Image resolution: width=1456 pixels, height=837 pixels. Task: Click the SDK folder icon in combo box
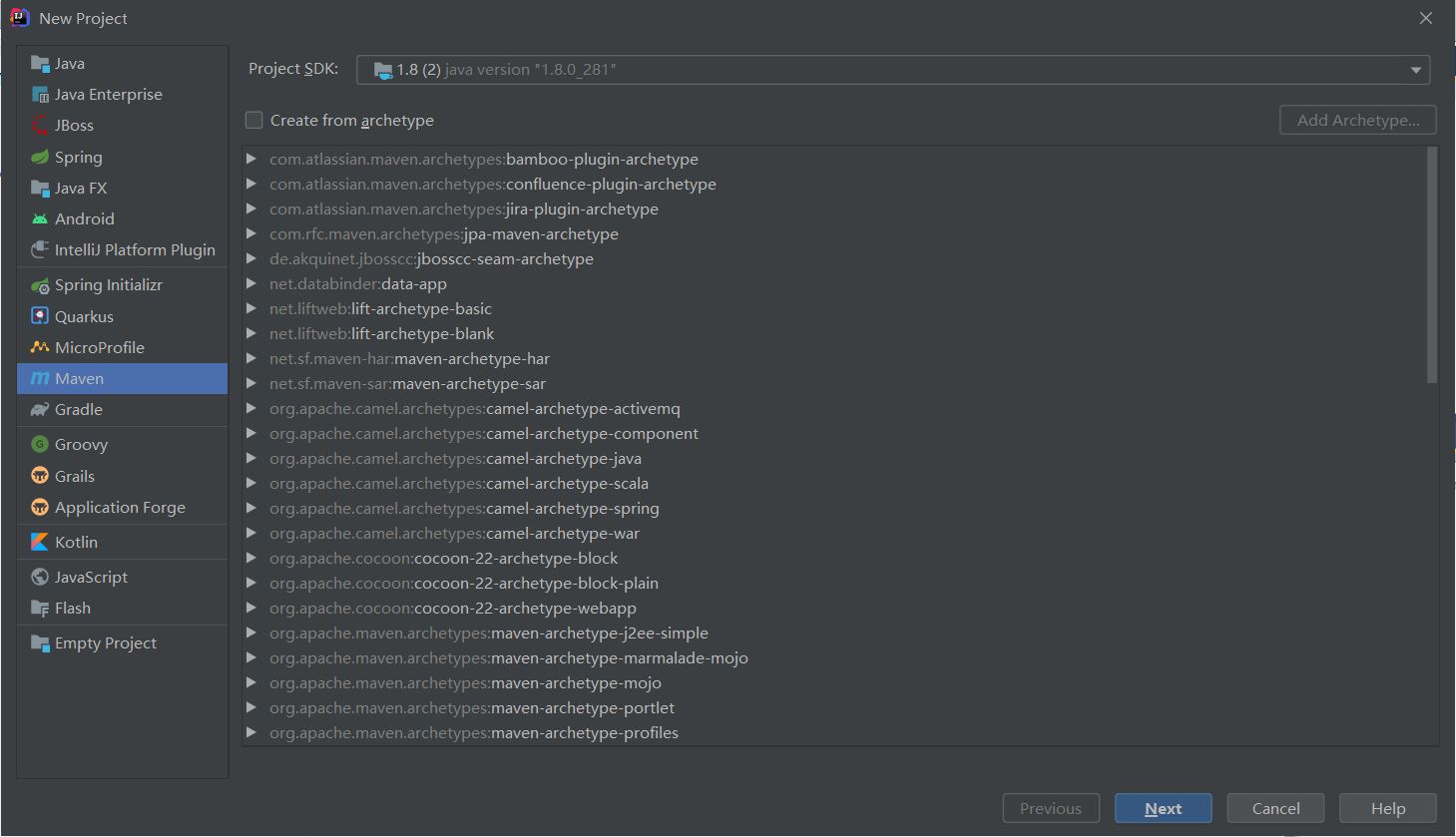pos(382,70)
